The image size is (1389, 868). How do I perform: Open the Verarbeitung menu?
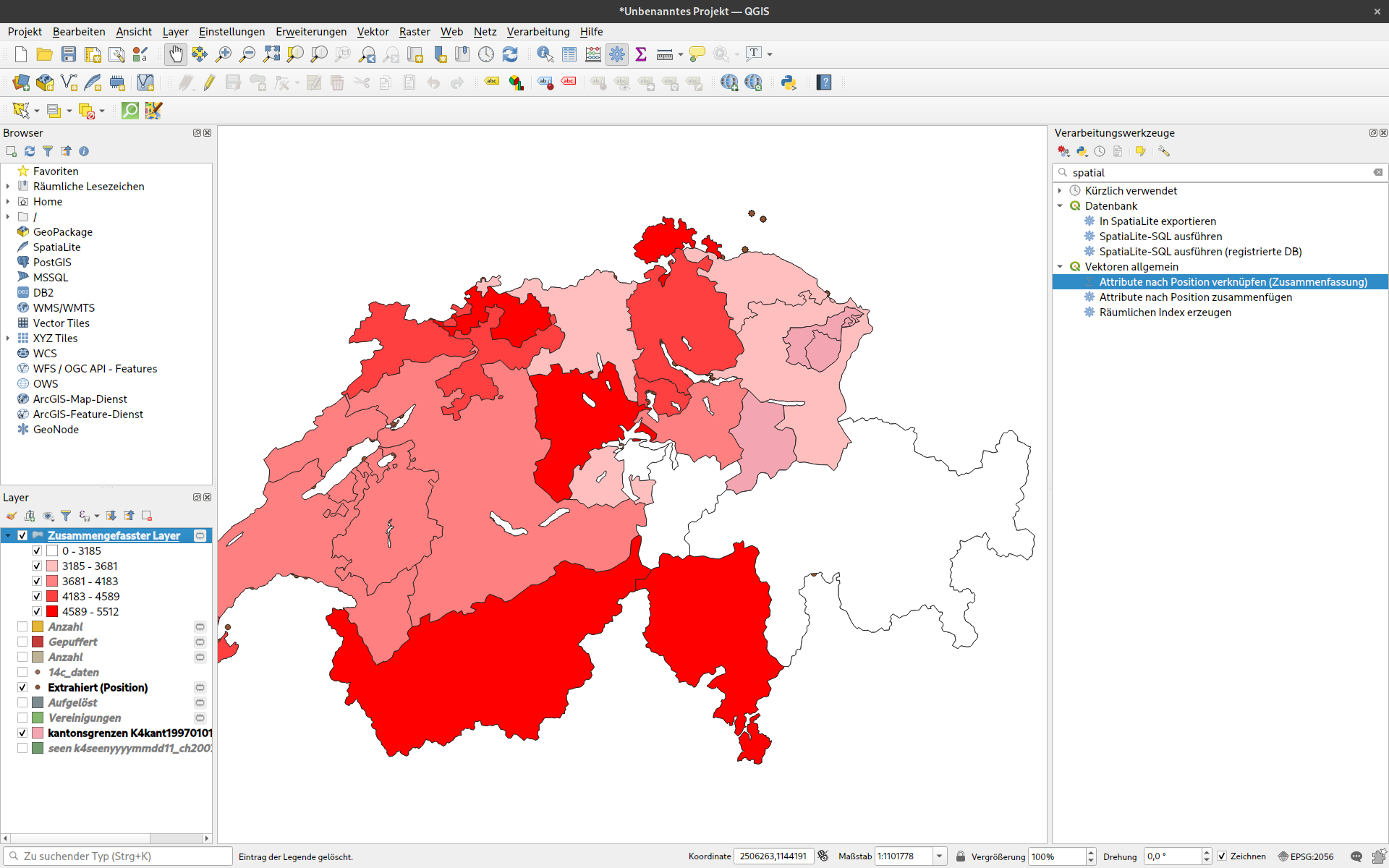point(538,31)
